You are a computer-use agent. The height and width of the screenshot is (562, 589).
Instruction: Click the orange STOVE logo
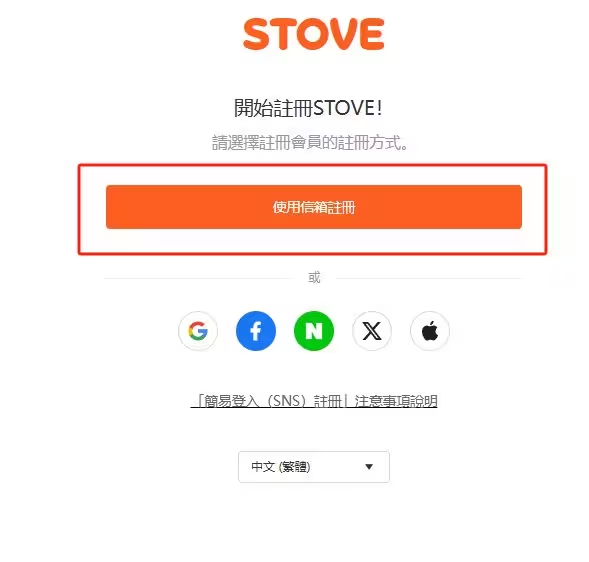[314, 34]
